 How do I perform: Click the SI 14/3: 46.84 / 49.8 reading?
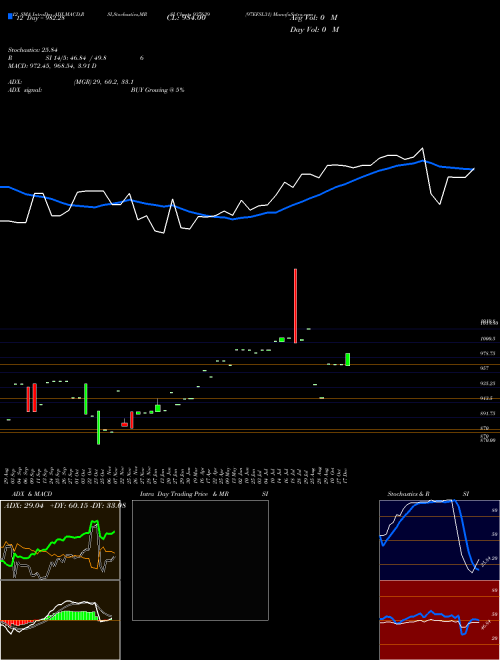pyautogui.click(x=77, y=58)
